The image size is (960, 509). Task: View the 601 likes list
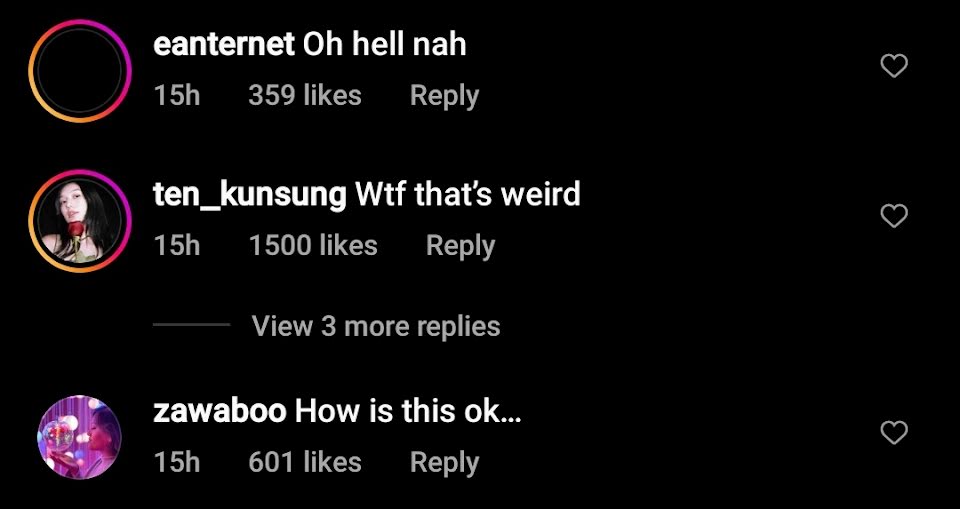tap(305, 462)
